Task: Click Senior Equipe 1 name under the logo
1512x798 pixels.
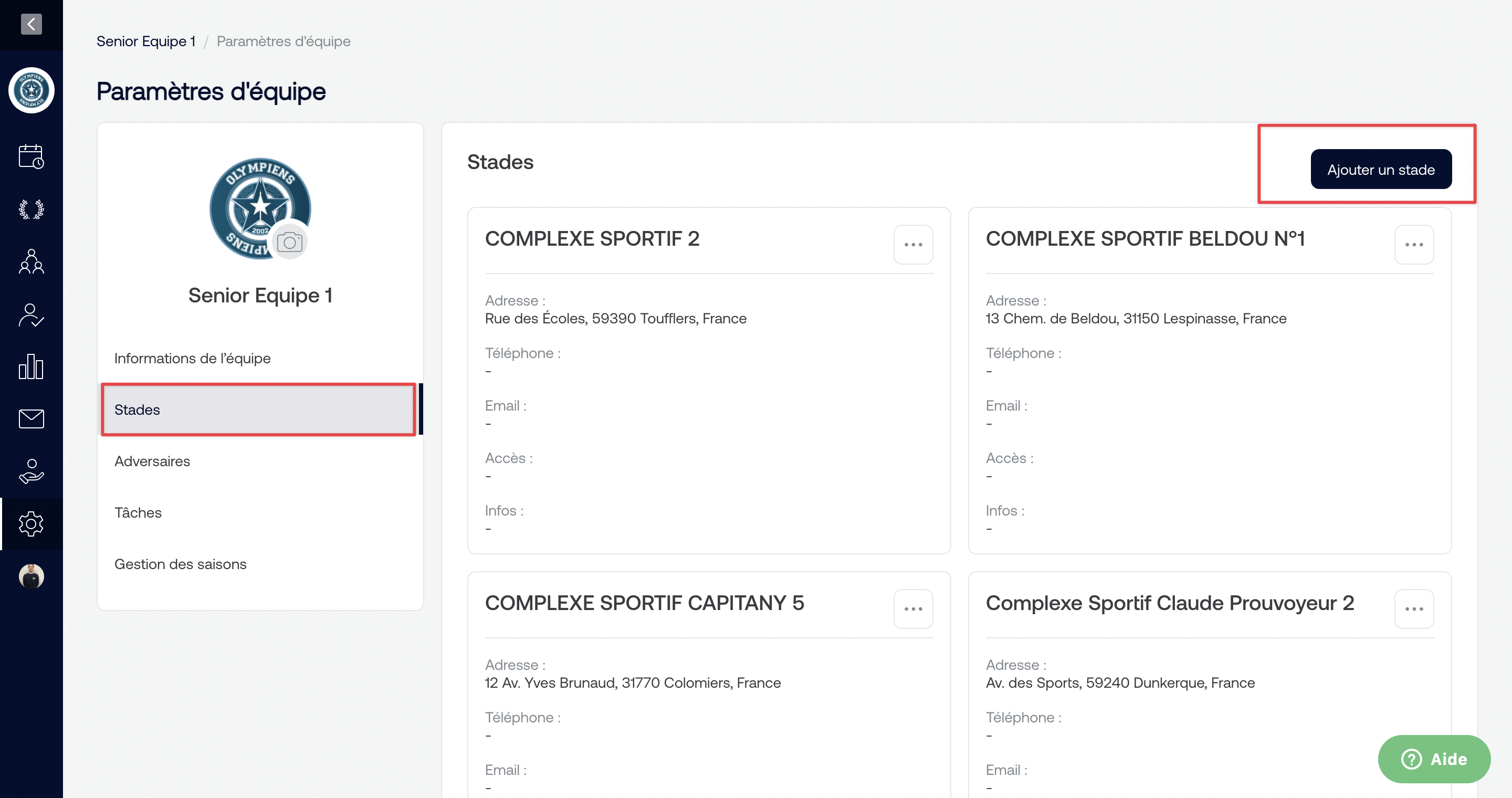Action: pyautogui.click(x=260, y=296)
